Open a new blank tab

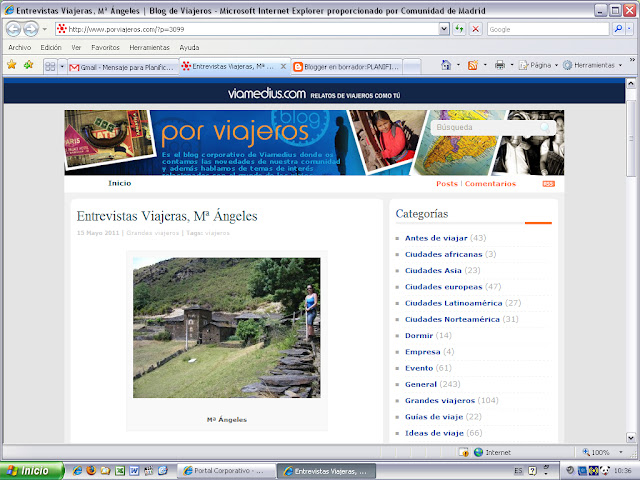tap(412, 67)
